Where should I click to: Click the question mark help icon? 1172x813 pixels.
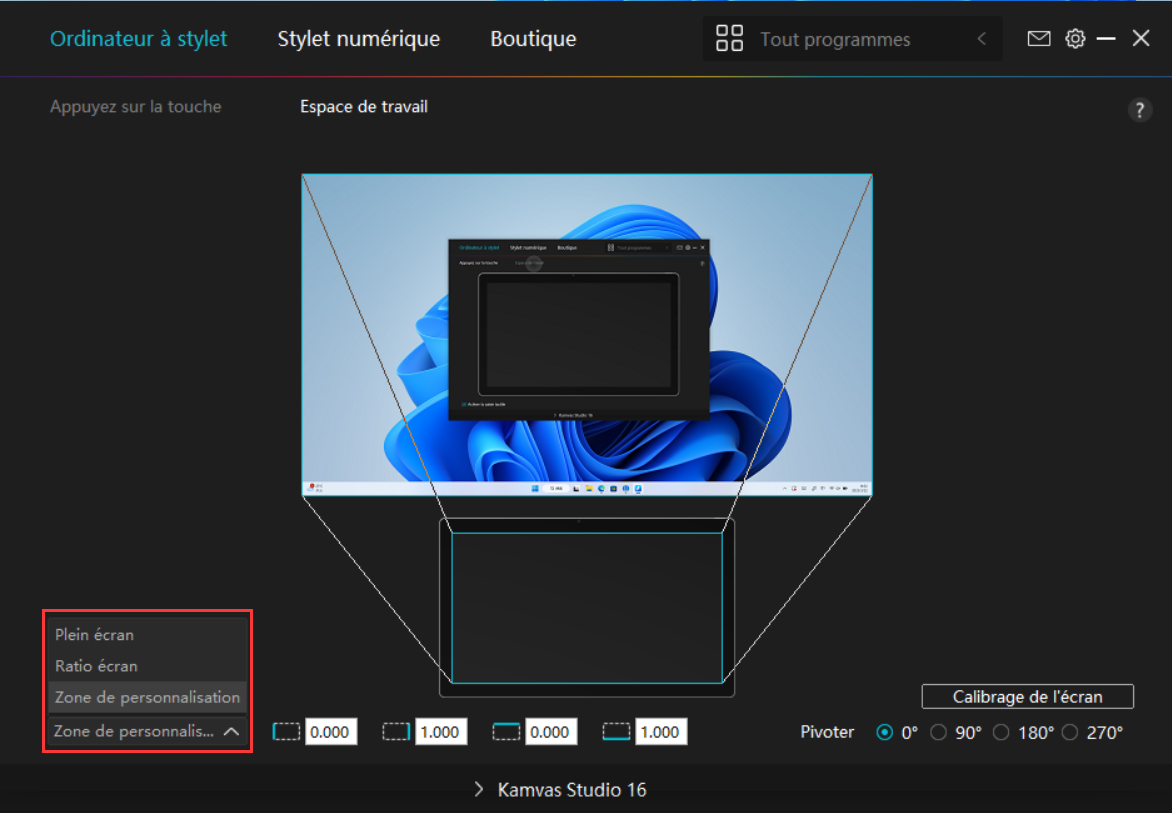(x=1140, y=110)
